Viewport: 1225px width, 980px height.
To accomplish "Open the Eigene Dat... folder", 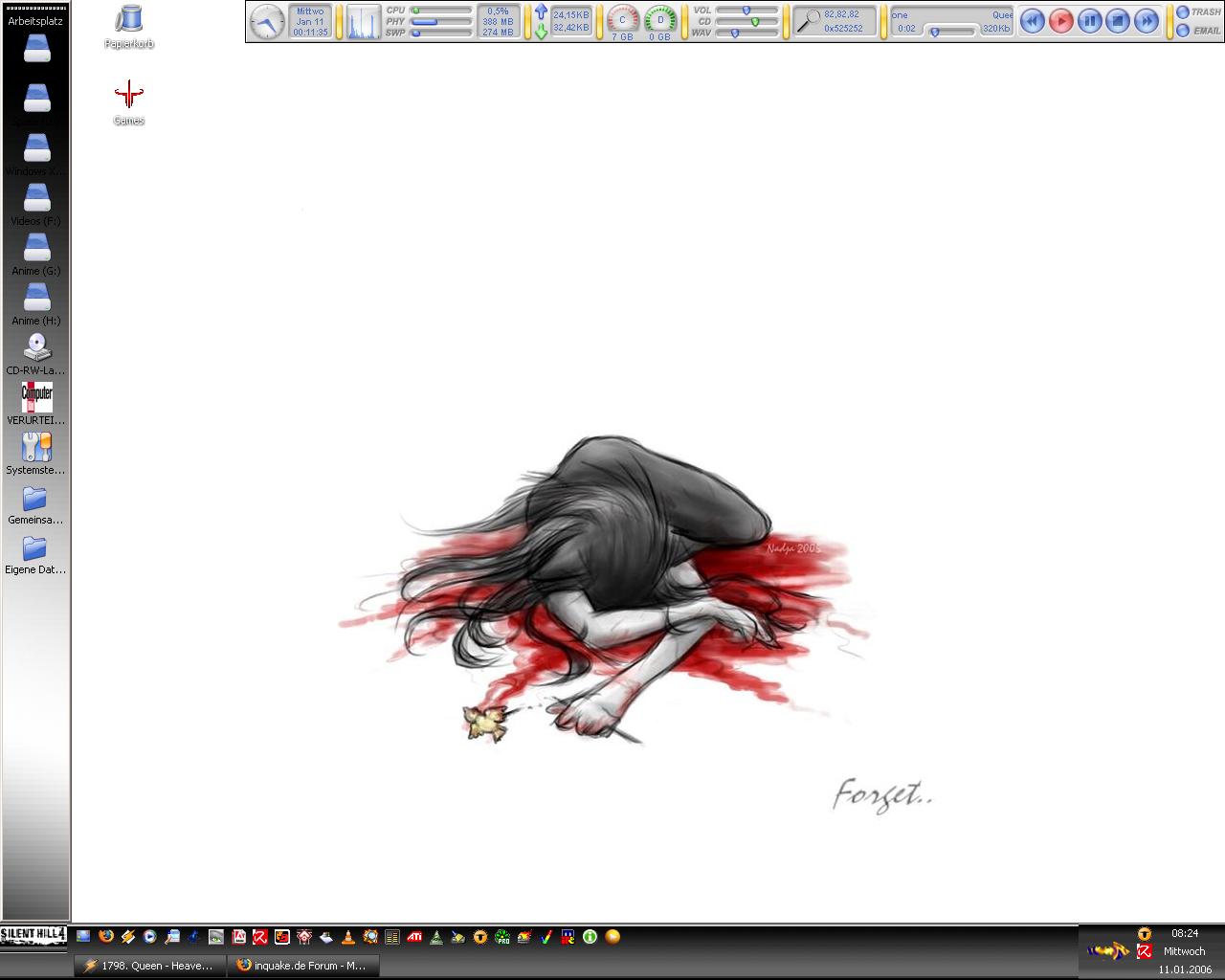I will (x=36, y=553).
